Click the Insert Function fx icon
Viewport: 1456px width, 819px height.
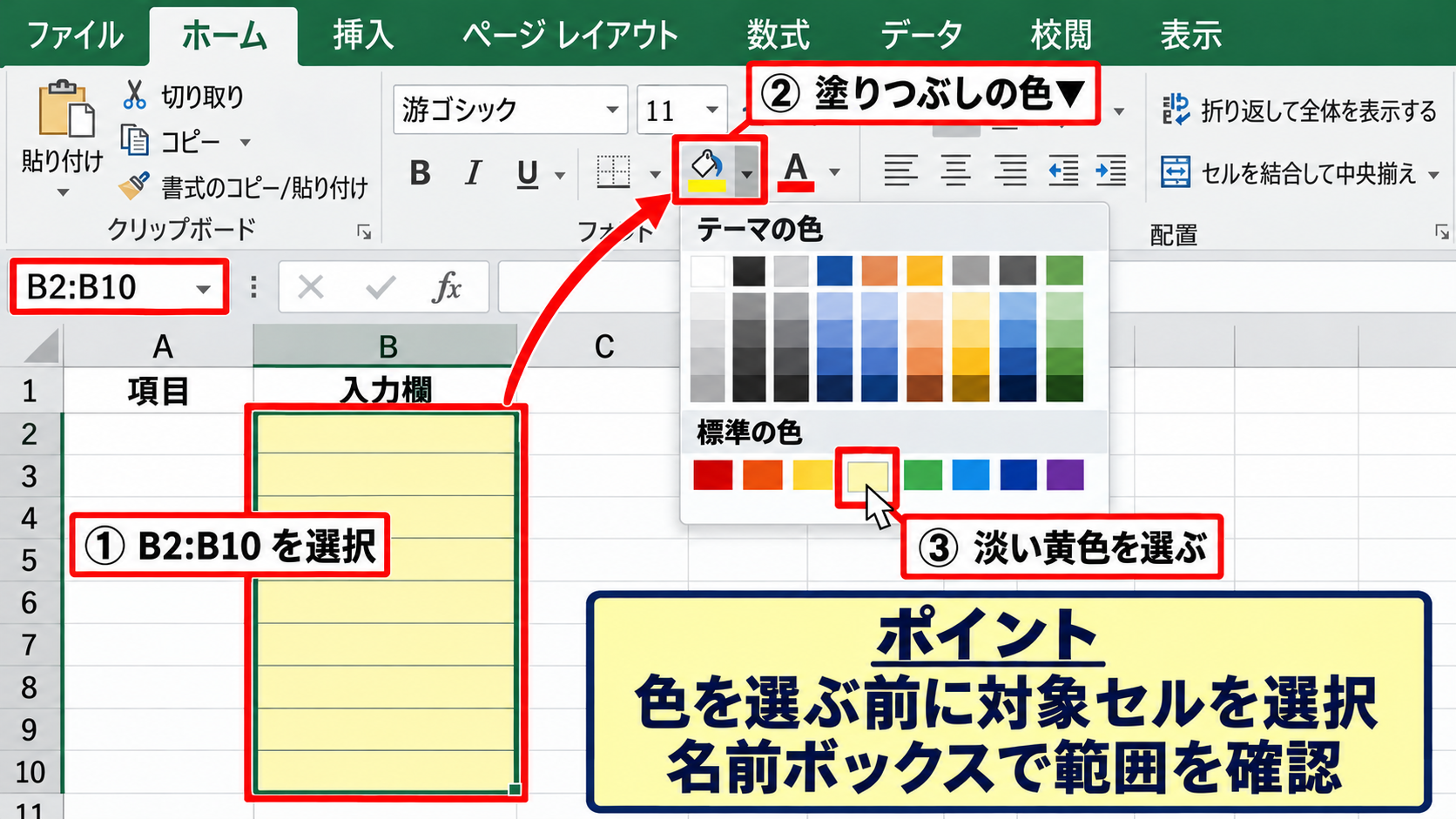pos(447,286)
